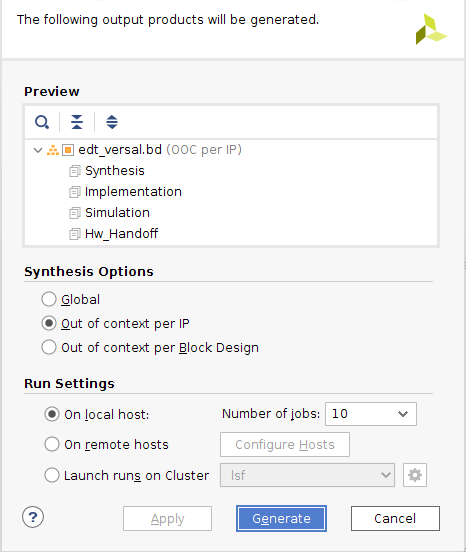The height and width of the screenshot is (552, 466).
Task: Click the Configure Hosts button
Action: tap(285, 445)
